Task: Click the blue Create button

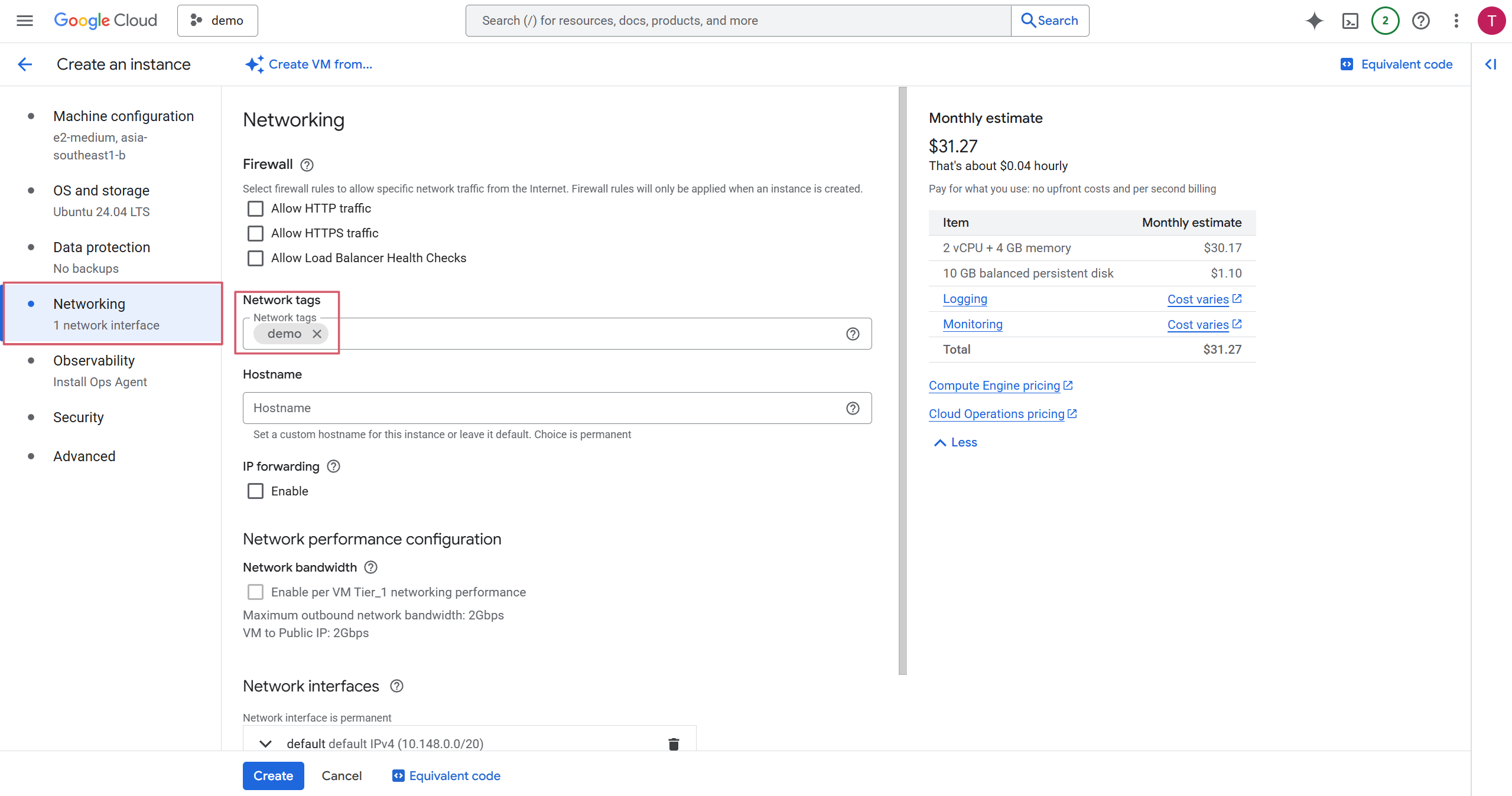Action: 273,775
